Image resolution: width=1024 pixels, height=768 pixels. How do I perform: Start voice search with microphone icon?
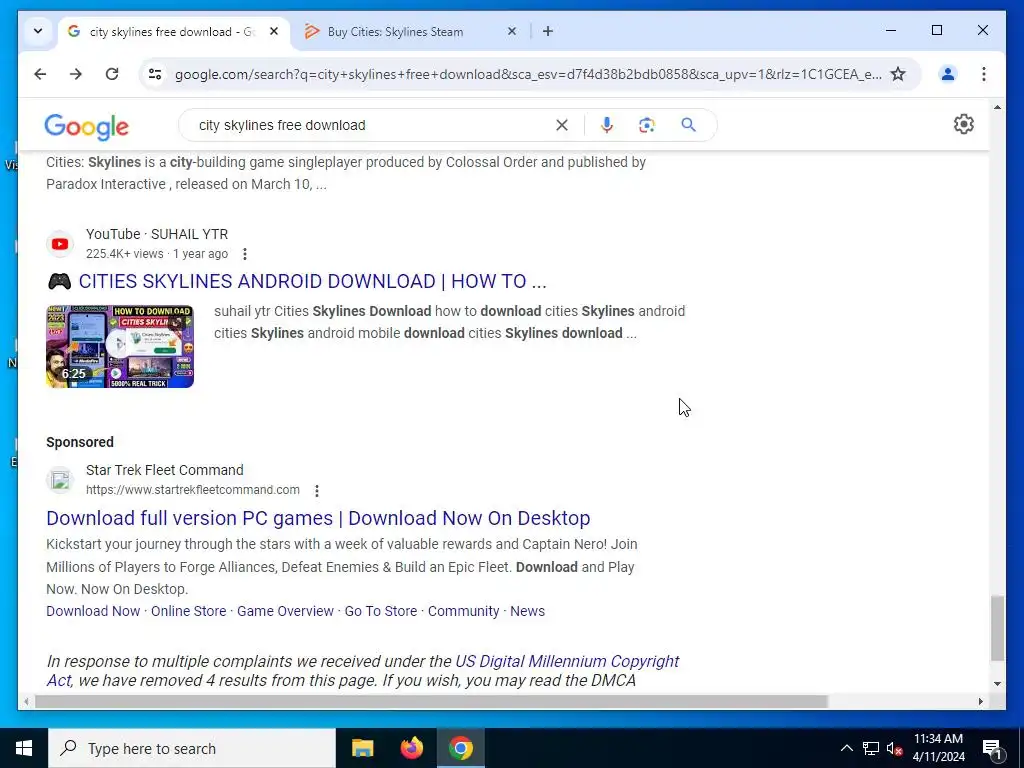[x=607, y=125]
